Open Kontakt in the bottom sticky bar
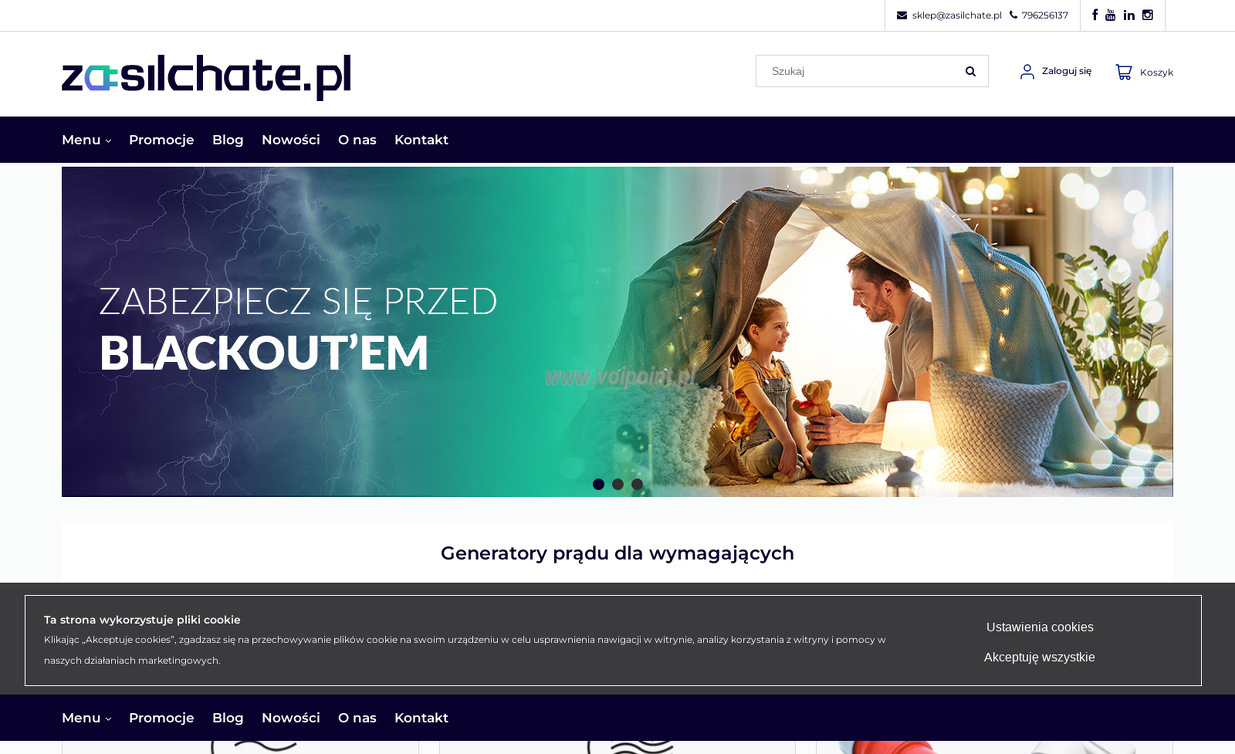1235x754 pixels. pos(421,718)
